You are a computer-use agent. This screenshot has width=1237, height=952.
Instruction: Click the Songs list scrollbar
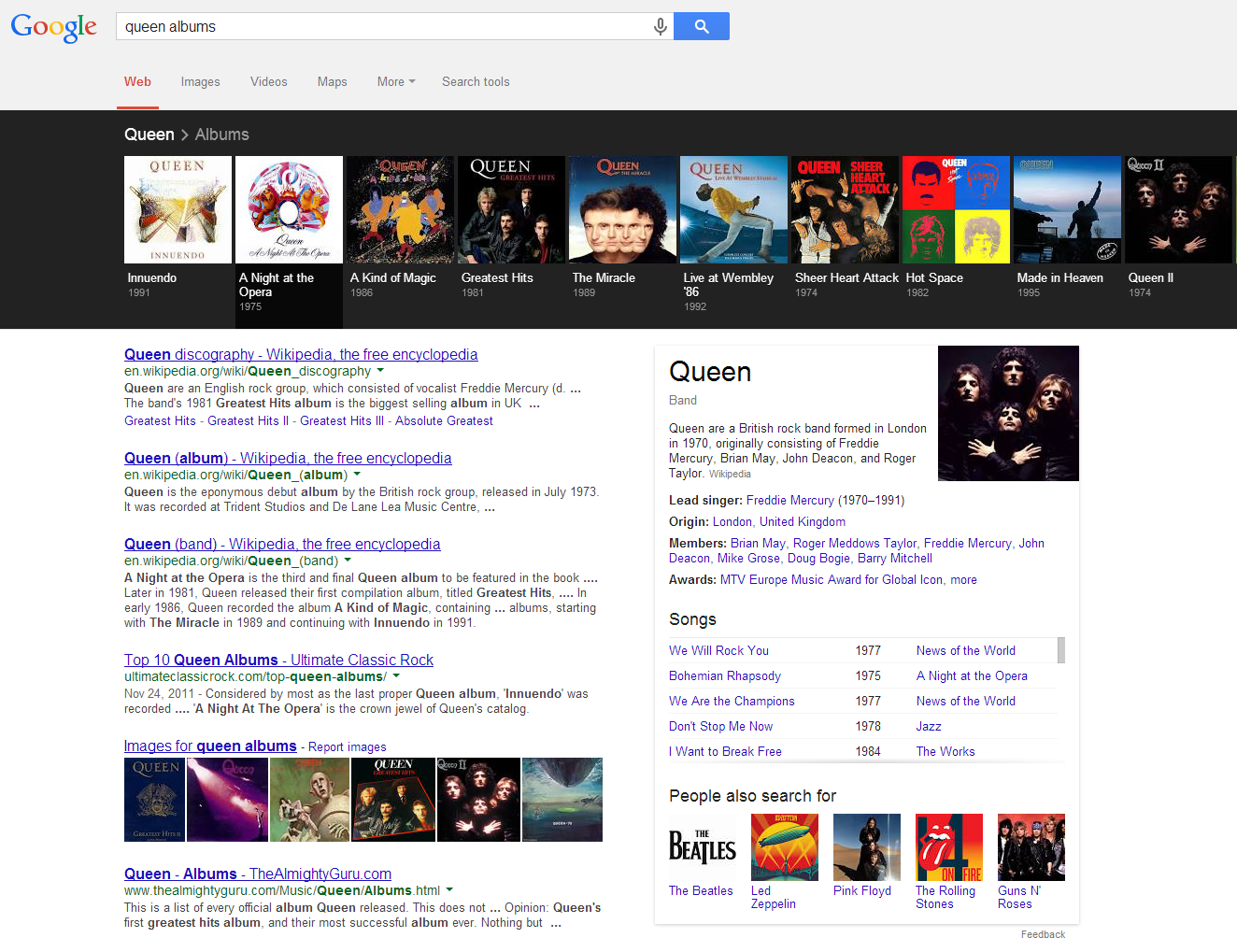[1061, 650]
